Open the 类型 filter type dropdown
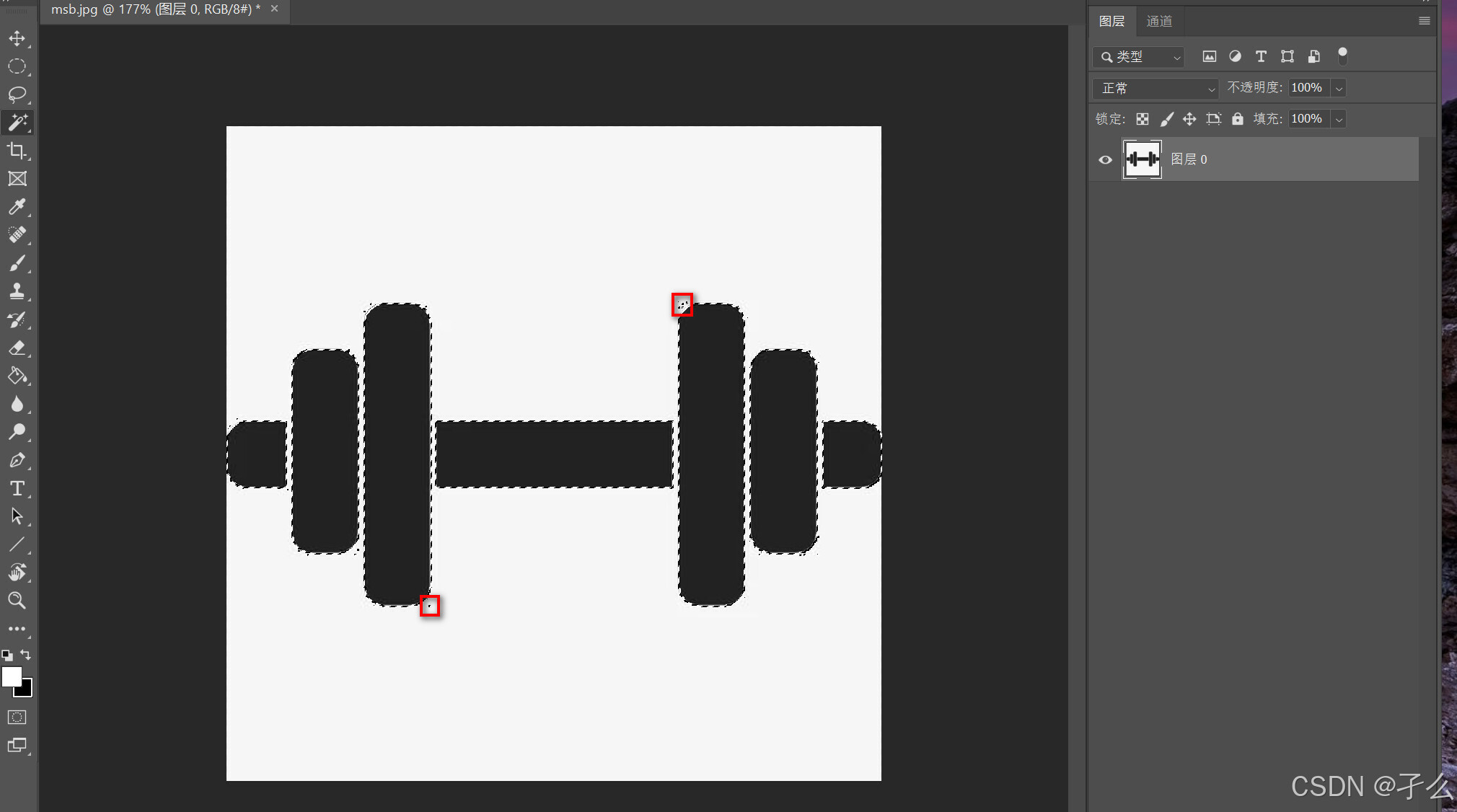The height and width of the screenshot is (812, 1457). click(1139, 57)
